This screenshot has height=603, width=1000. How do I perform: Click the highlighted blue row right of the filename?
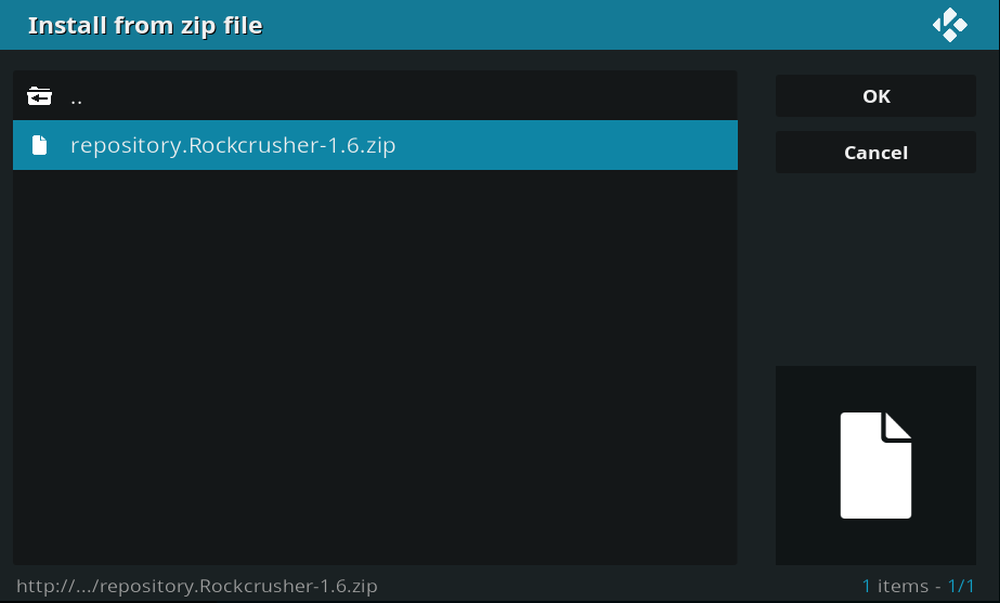[566, 145]
